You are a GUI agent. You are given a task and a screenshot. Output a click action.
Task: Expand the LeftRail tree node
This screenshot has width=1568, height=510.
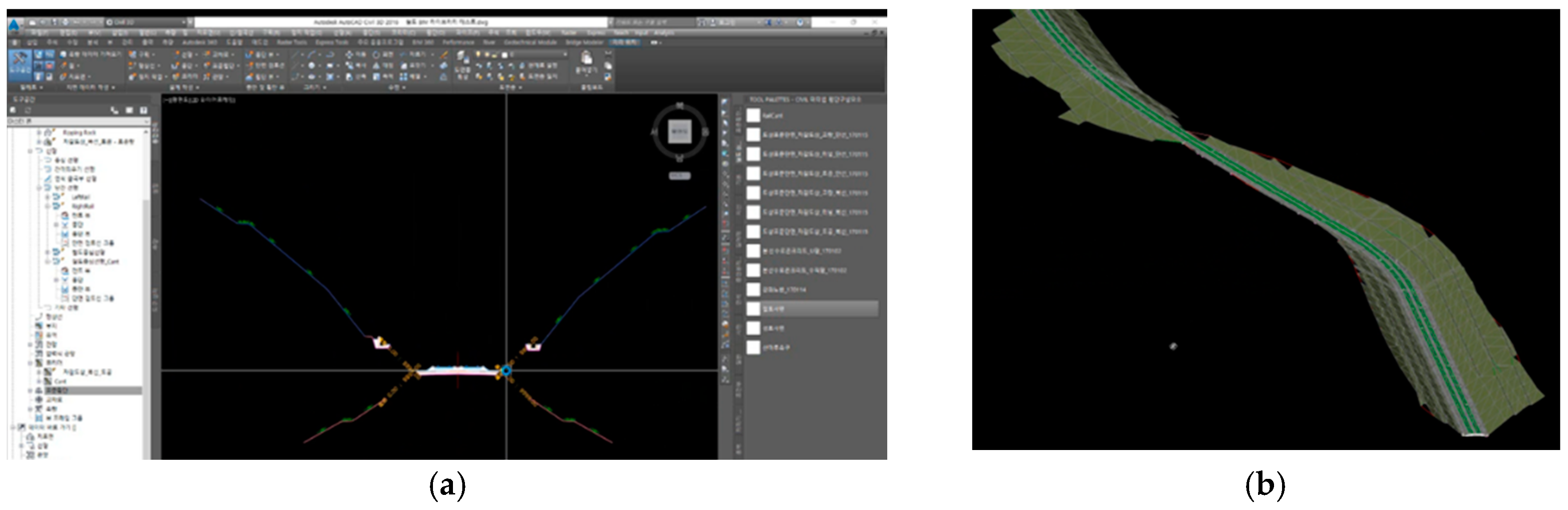pyautogui.click(x=48, y=197)
